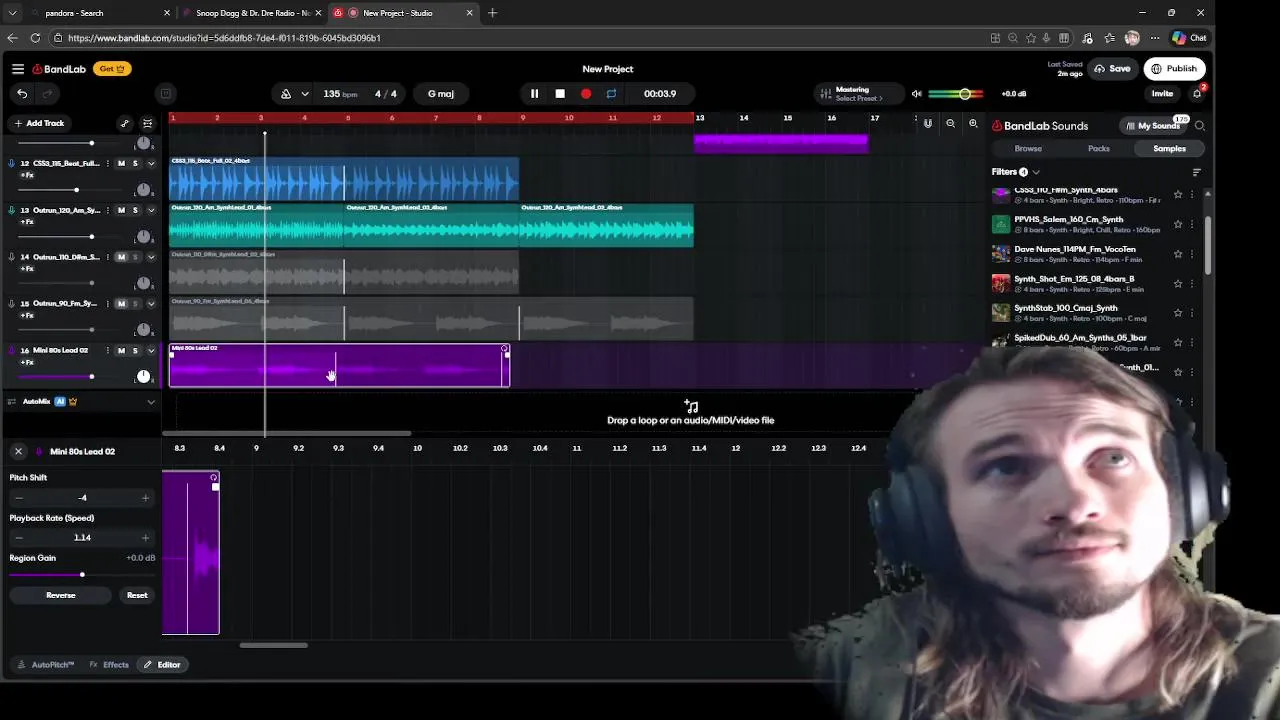Toggle the metronome icon
Image resolution: width=1280 pixels, height=720 pixels.
(286, 94)
